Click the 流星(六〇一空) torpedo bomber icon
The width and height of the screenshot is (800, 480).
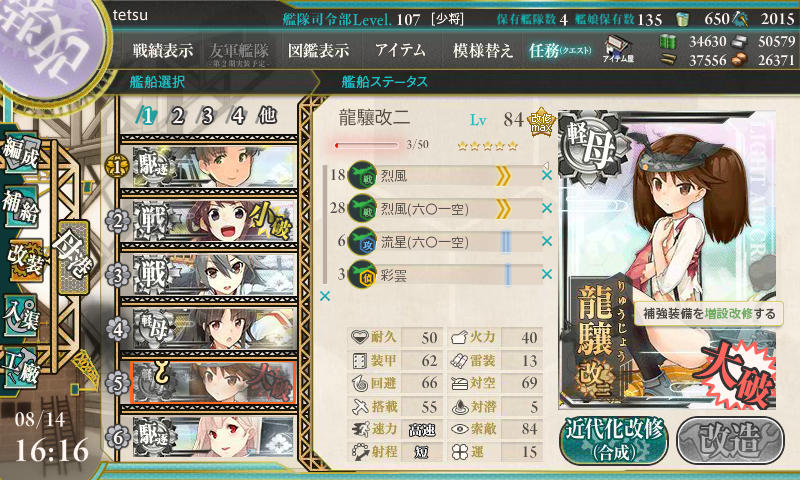click(362, 242)
